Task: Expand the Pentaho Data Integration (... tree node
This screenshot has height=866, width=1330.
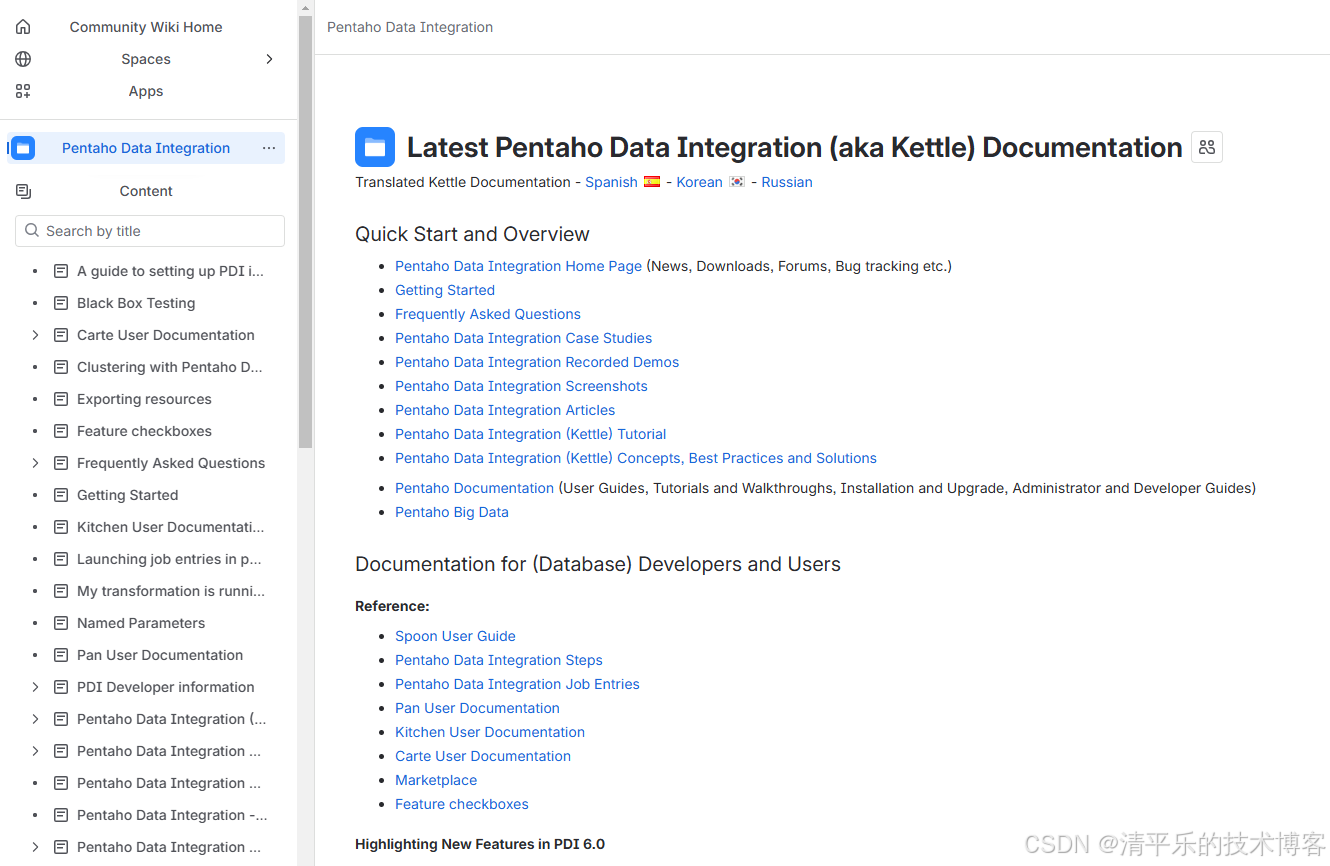Action: tap(35, 719)
